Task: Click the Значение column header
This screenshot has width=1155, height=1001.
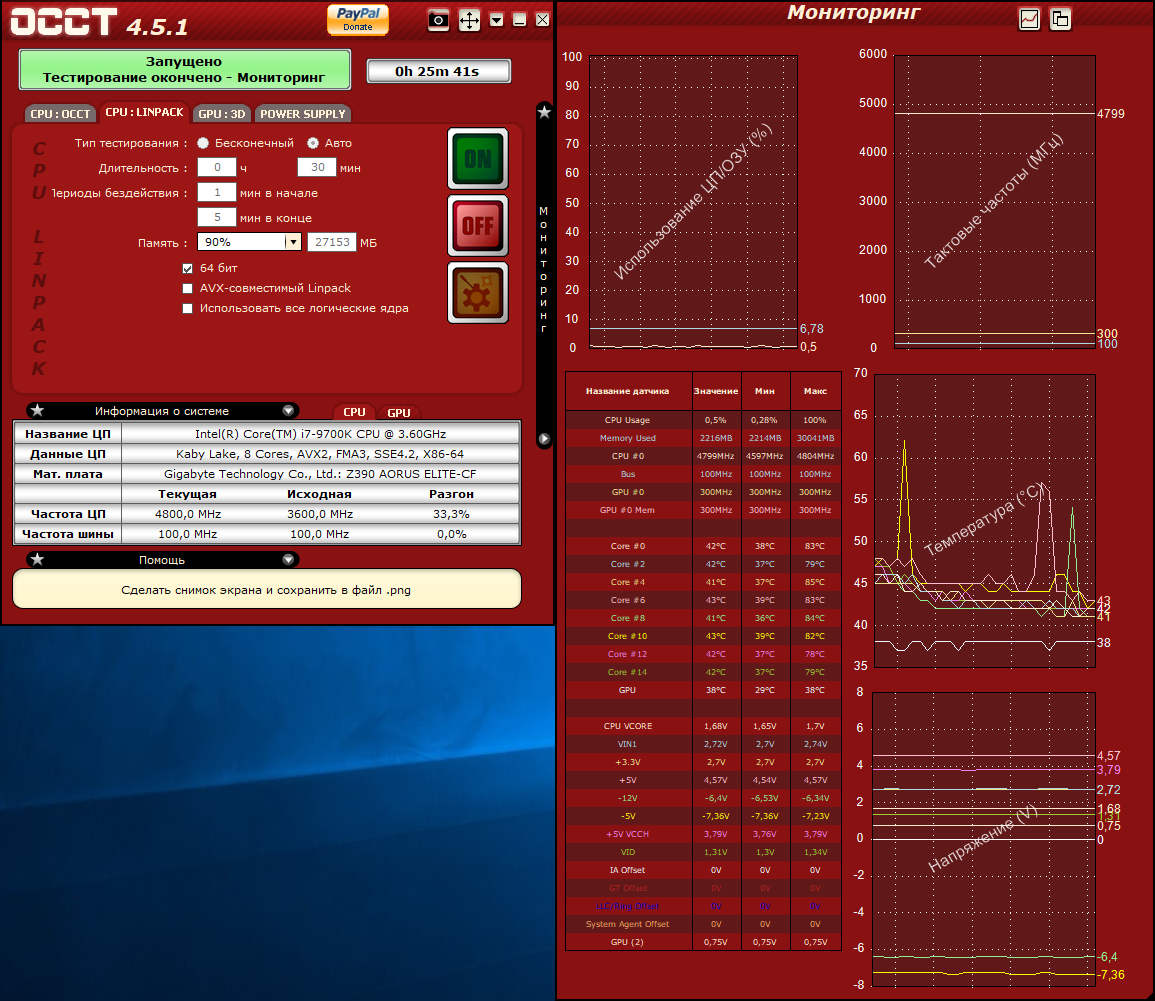Action: (x=716, y=391)
